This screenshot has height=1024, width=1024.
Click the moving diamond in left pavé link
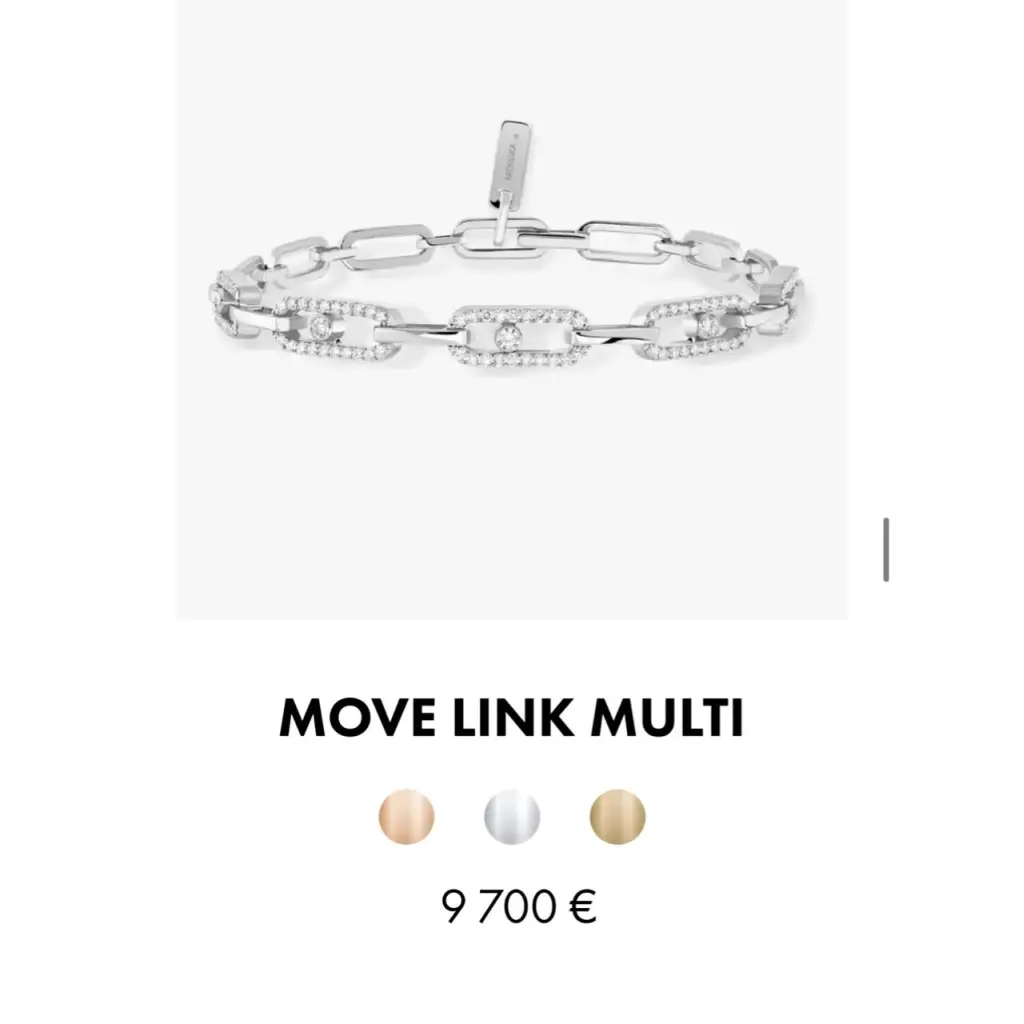click(320, 328)
